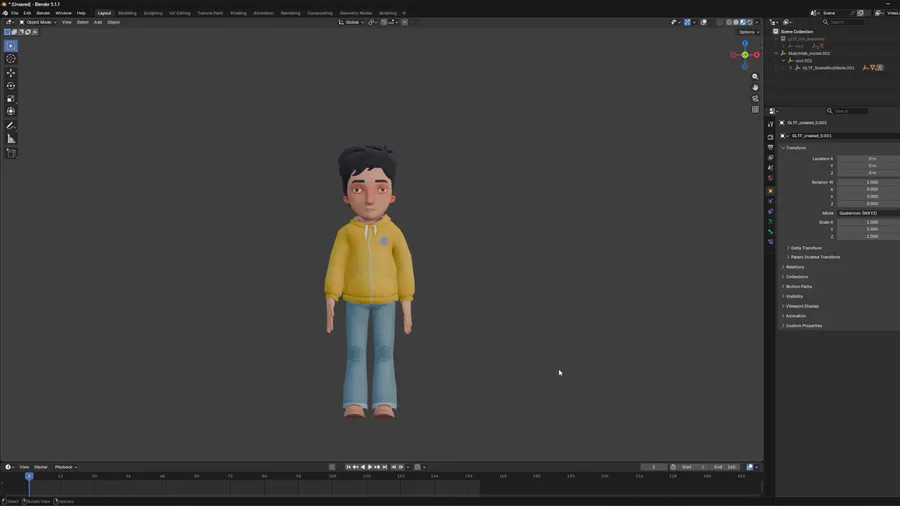Open the Scene properties tab icon

click(x=770, y=168)
